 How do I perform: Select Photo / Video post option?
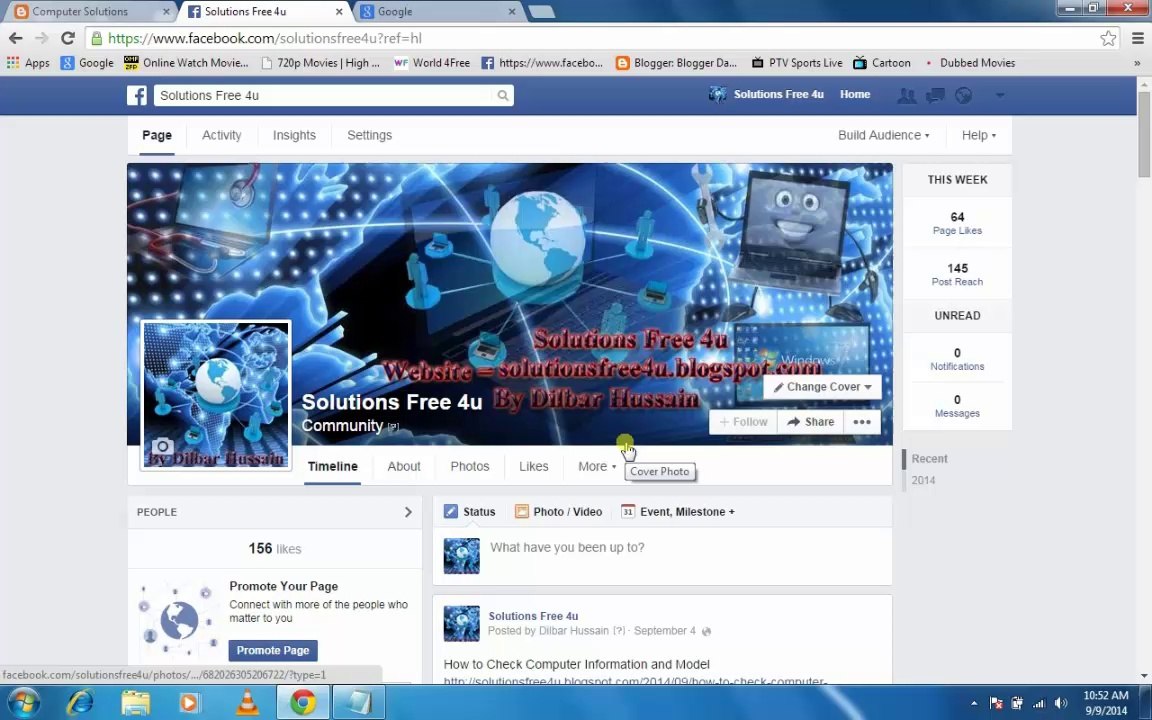(558, 512)
